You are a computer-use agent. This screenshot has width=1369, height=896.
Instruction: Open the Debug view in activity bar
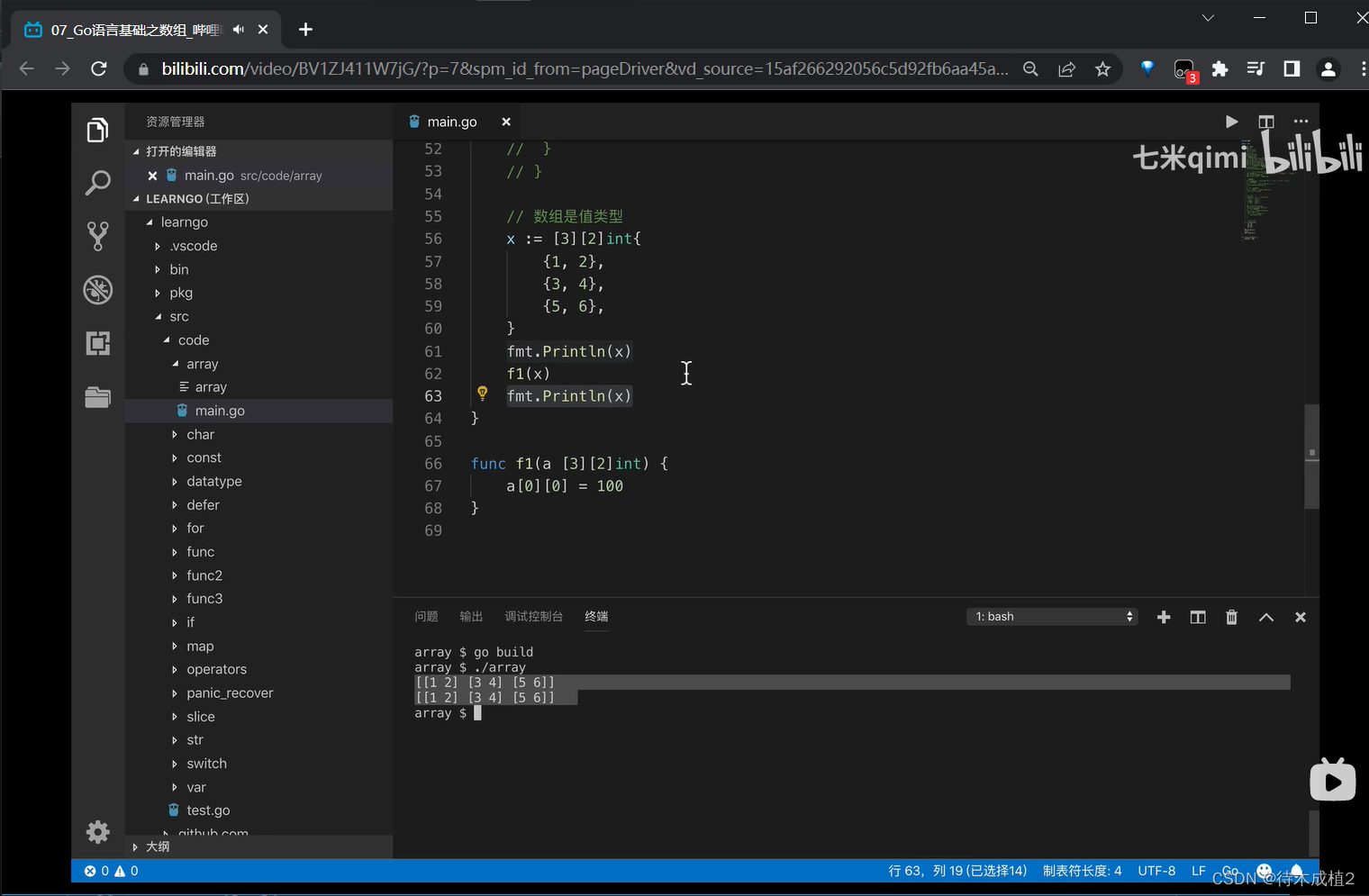[x=97, y=290]
